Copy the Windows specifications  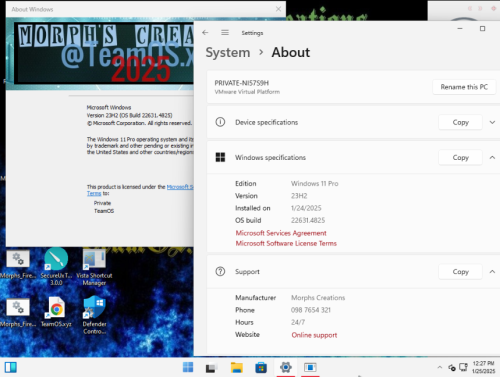460,157
